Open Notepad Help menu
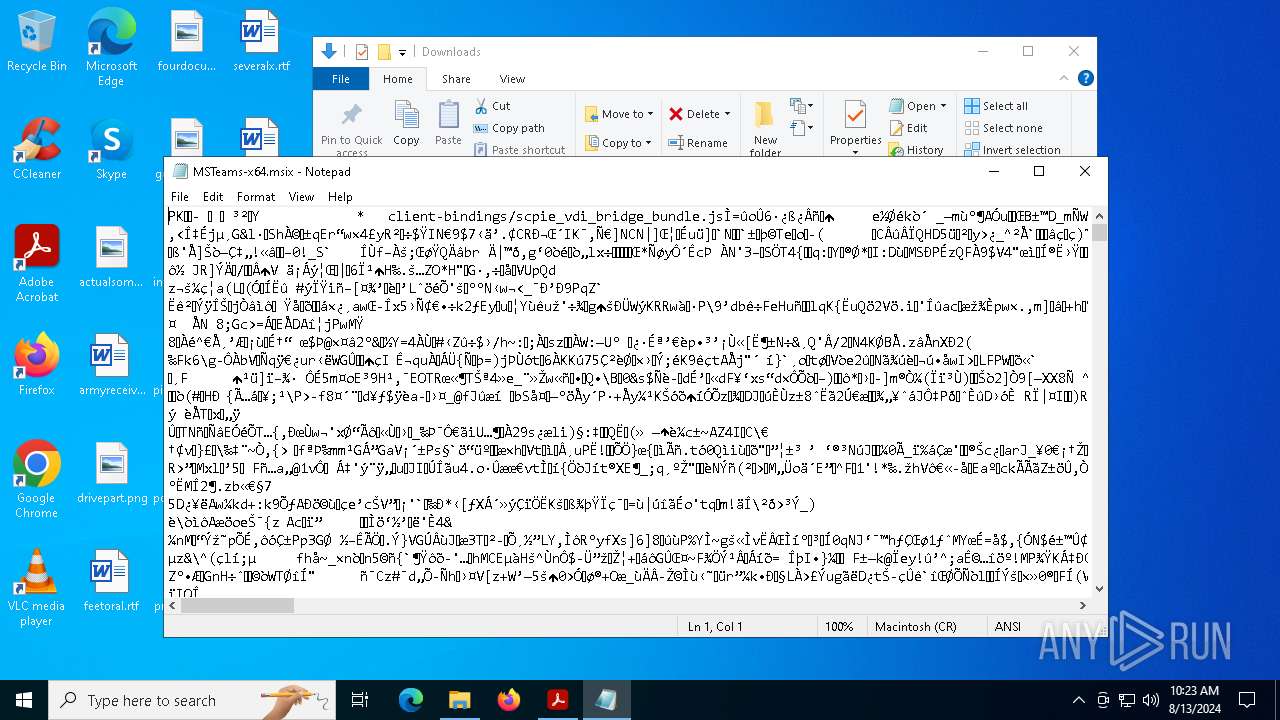Screen dimensions: 1280x720 click(340, 197)
